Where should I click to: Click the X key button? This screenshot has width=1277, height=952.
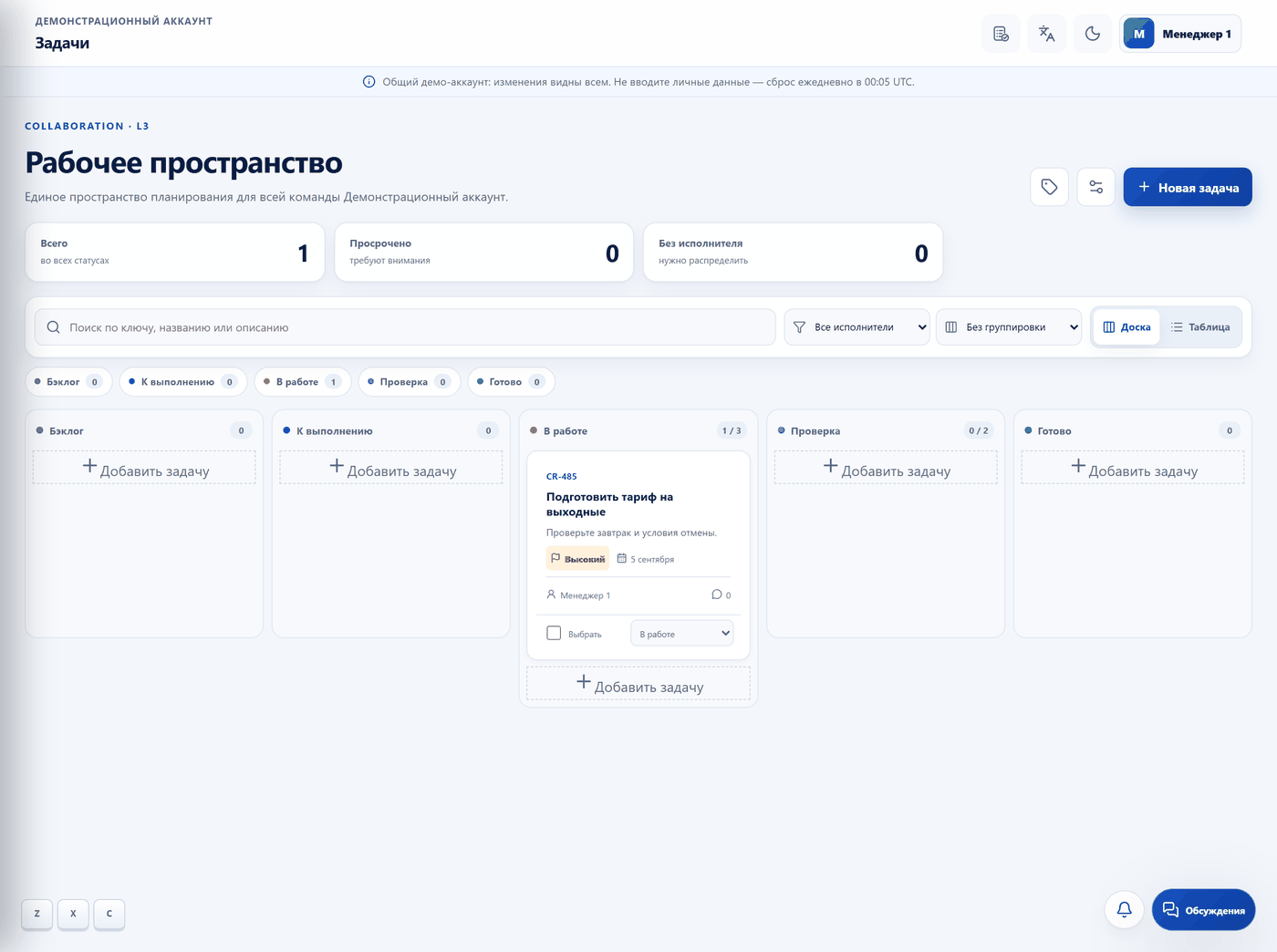tap(73, 914)
